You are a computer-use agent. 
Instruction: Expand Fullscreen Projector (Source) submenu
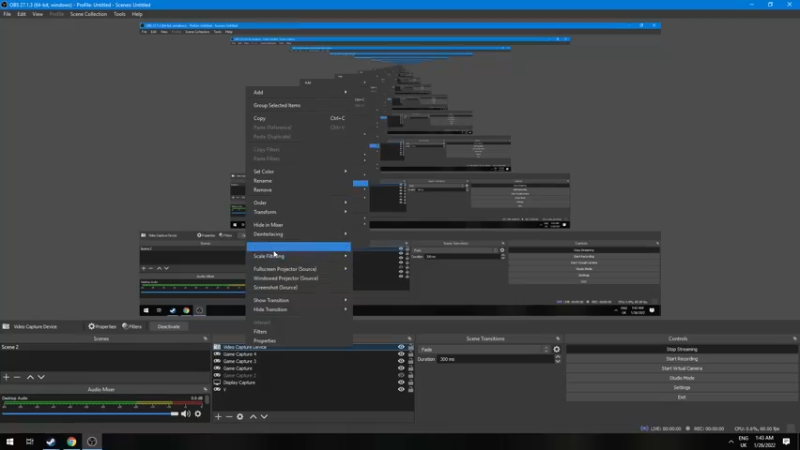[299, 269]
